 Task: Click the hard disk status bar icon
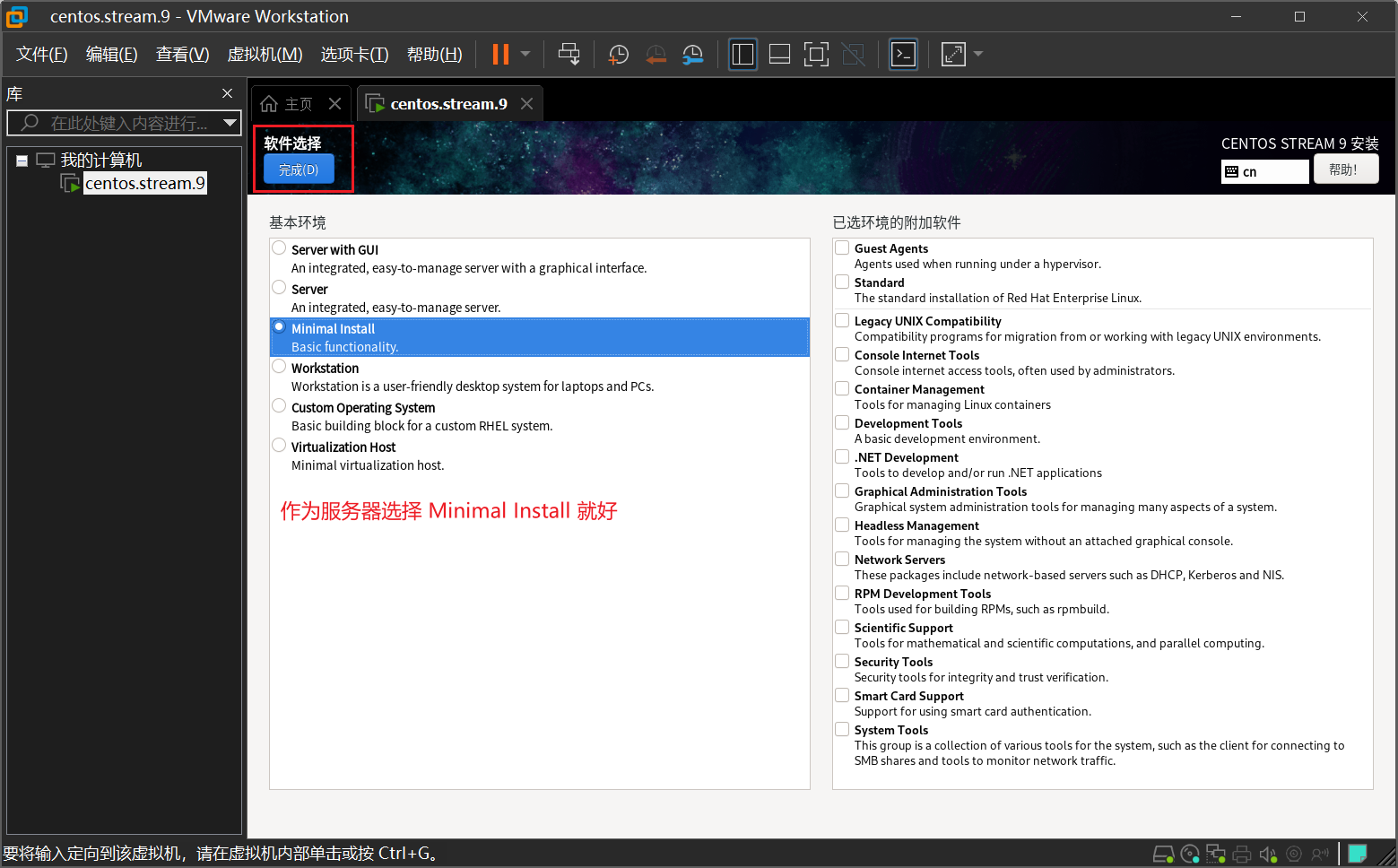pos(1163,854)
